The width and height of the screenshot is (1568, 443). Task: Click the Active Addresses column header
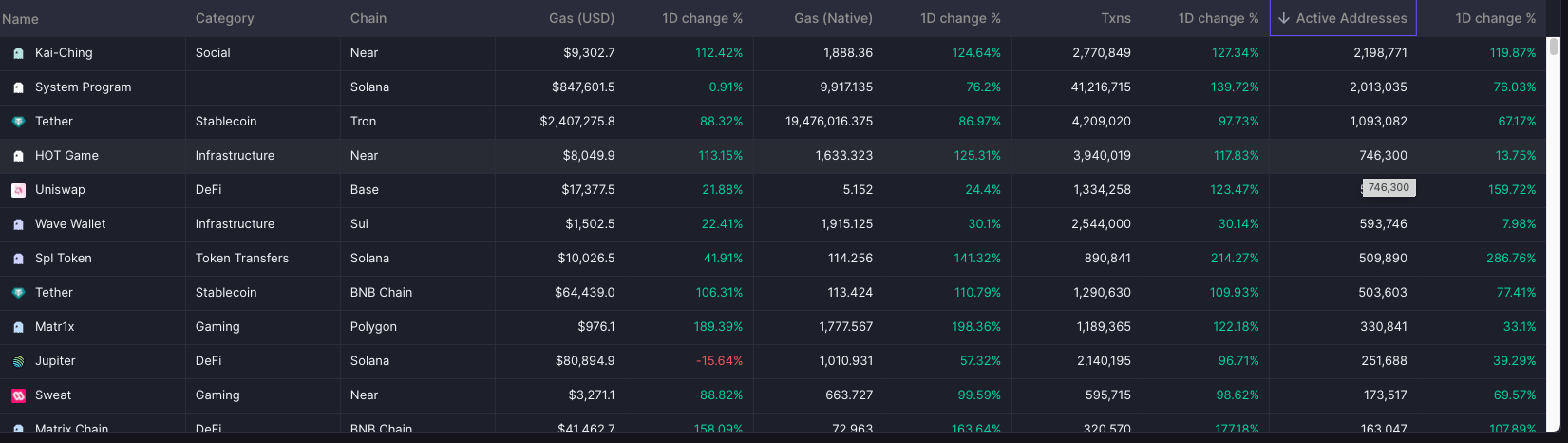pyautogui.click(x=1343, y=18)
